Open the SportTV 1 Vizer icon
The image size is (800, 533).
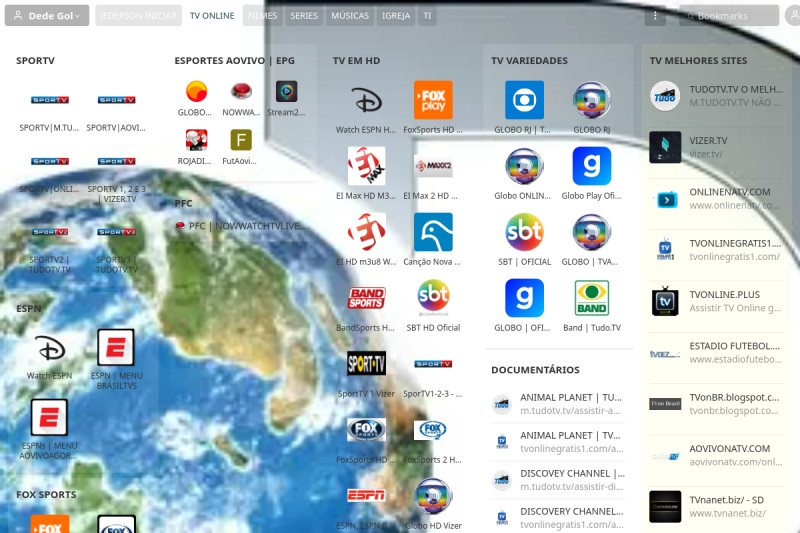pos(366,364)
